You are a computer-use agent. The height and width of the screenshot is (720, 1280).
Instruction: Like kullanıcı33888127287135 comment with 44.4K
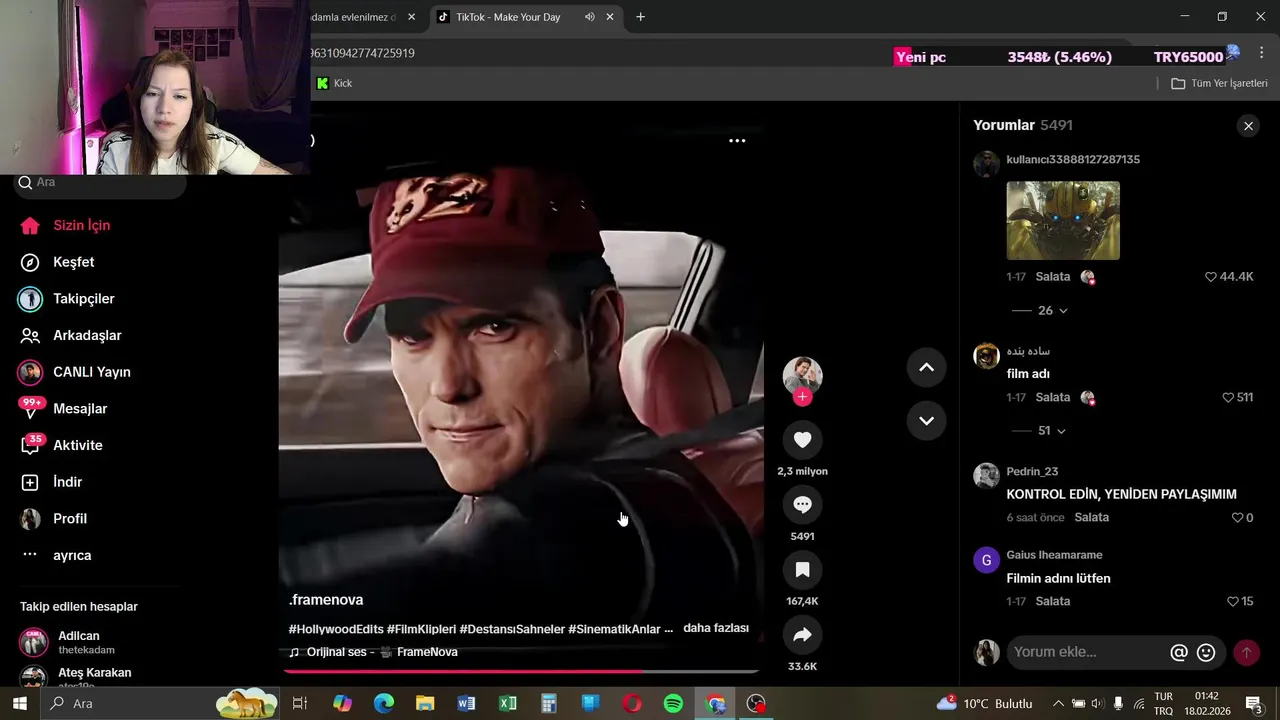tap(1211, 277)
